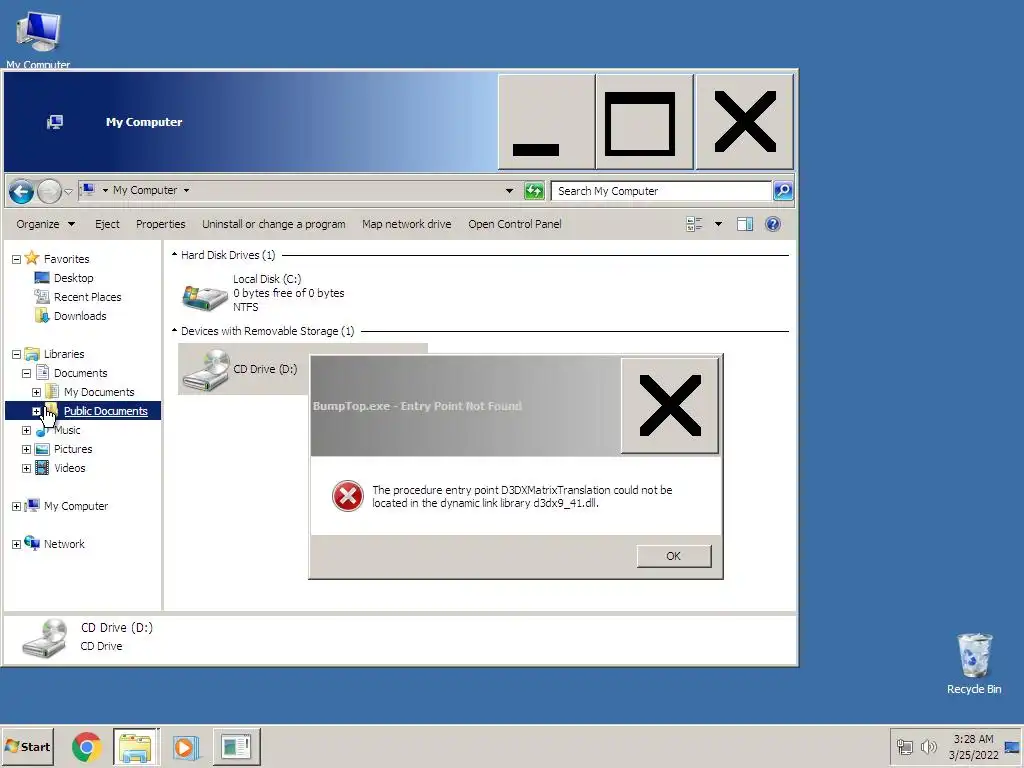This screenshot has height=768, width=1024.
Task: Expand the Videos library node
Action: pos(26,468)
